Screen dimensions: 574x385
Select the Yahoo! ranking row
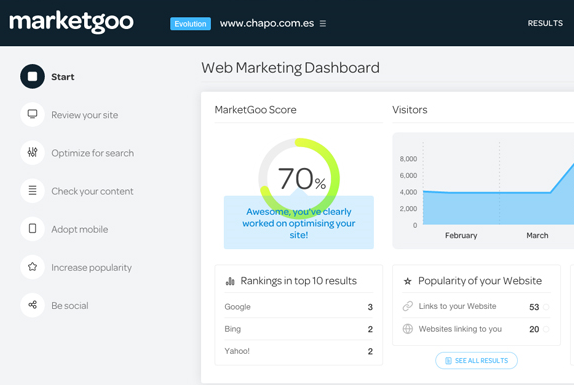coord(299,351)
